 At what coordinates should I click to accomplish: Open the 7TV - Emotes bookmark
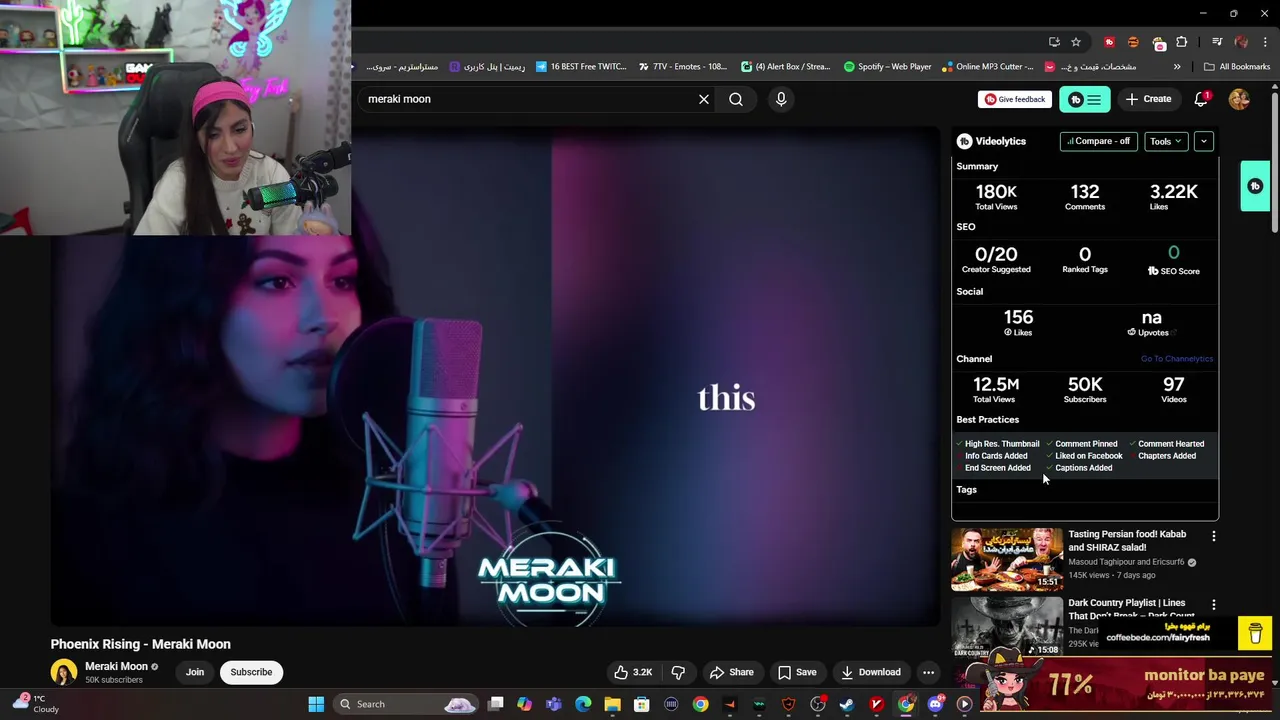coord(682,67)
